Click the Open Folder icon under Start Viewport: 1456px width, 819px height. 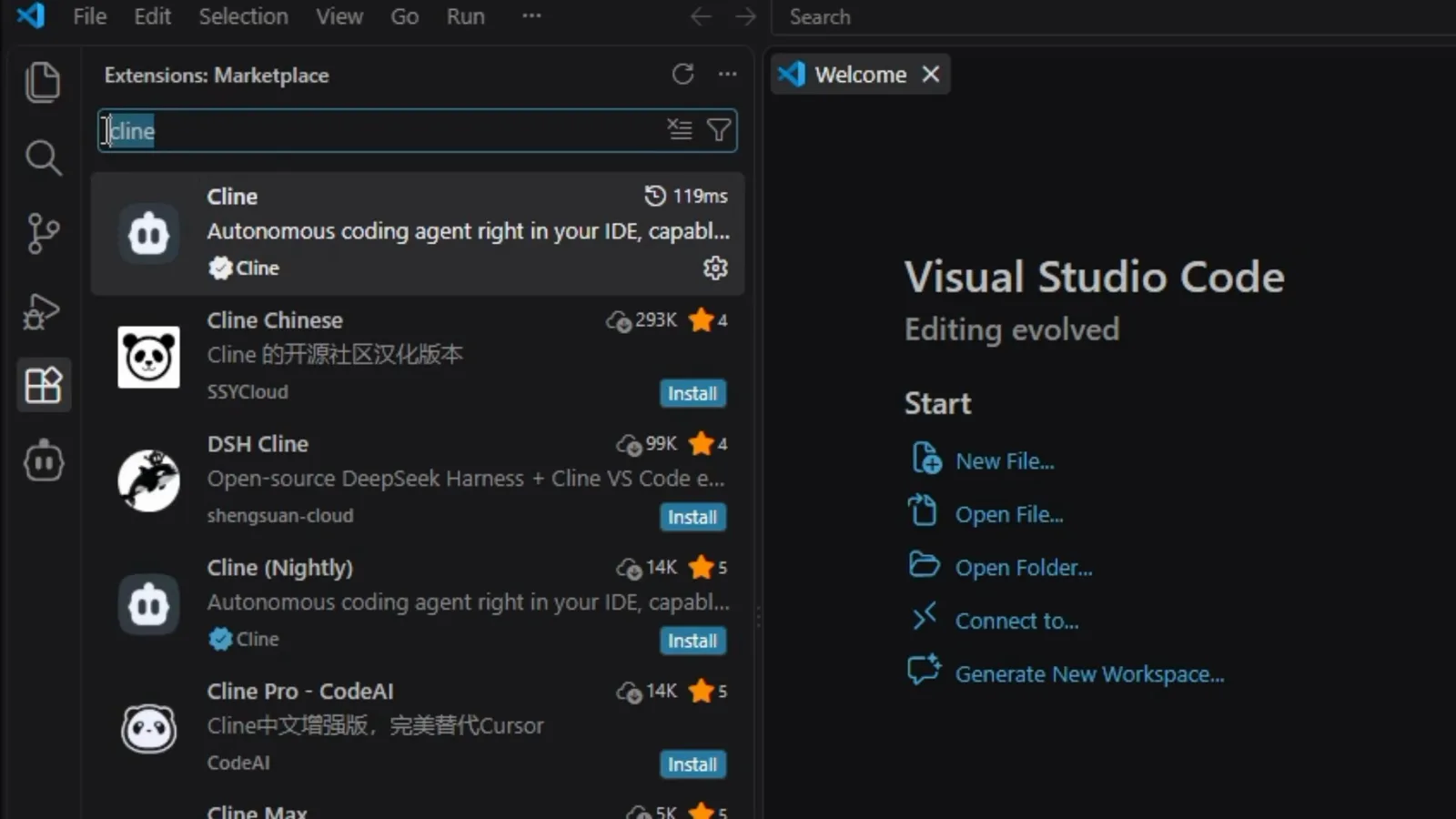point(924,564)
